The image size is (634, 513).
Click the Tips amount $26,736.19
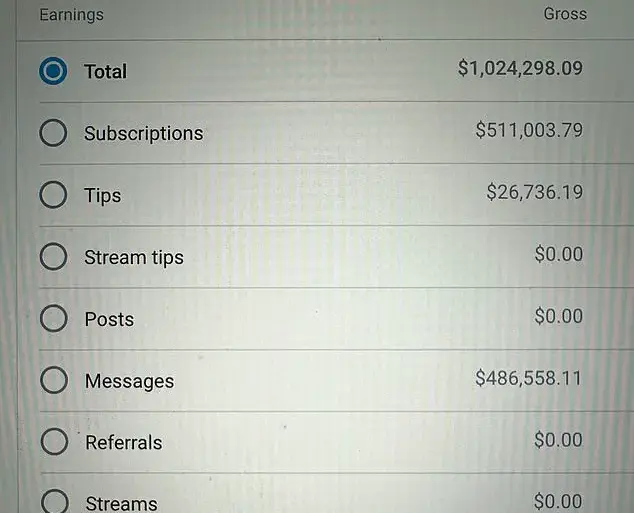coord(534,192)
